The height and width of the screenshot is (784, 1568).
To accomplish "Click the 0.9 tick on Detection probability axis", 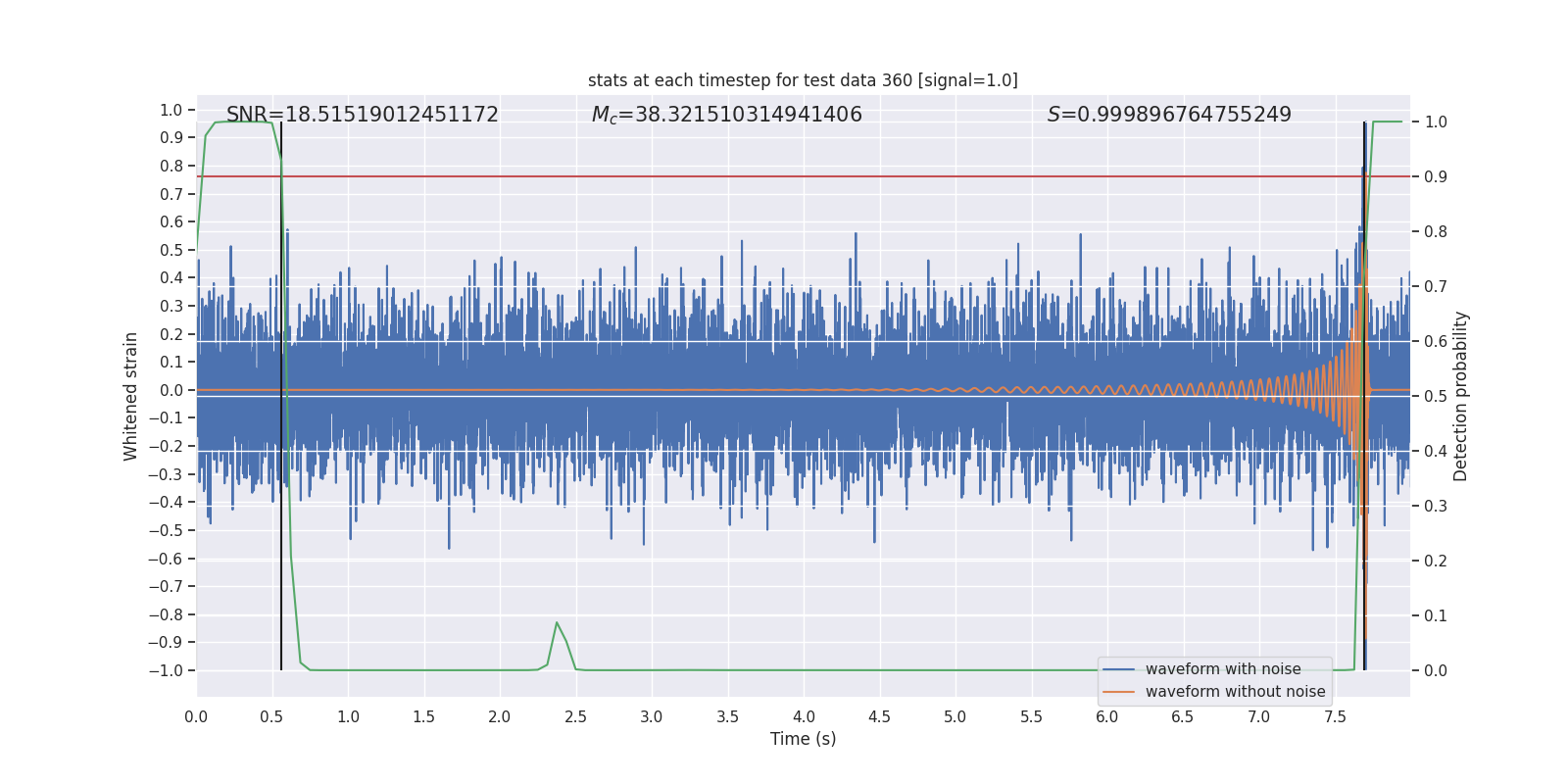I will click(1436, 176).
